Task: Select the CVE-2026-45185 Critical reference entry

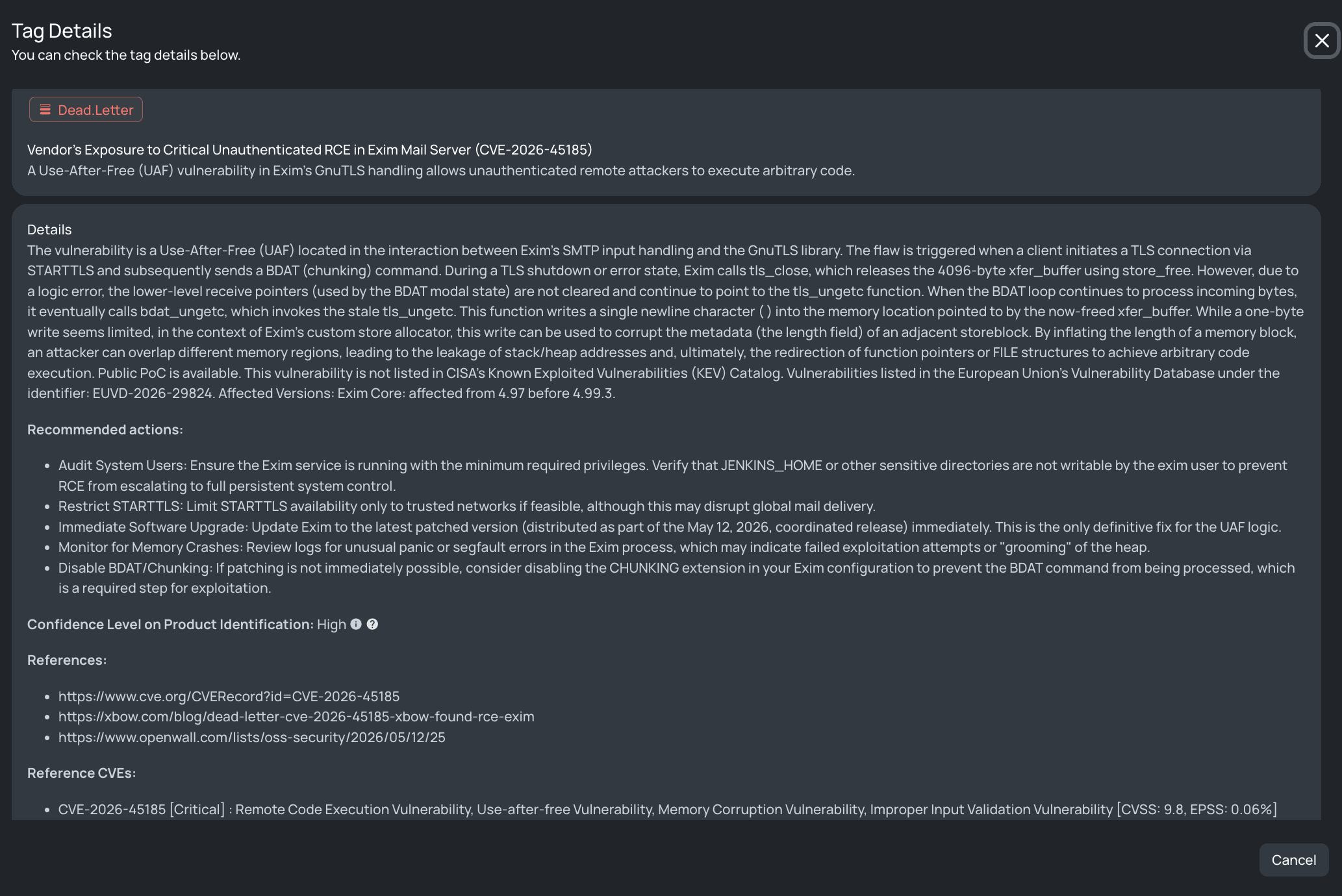Action: coord(668,810)
